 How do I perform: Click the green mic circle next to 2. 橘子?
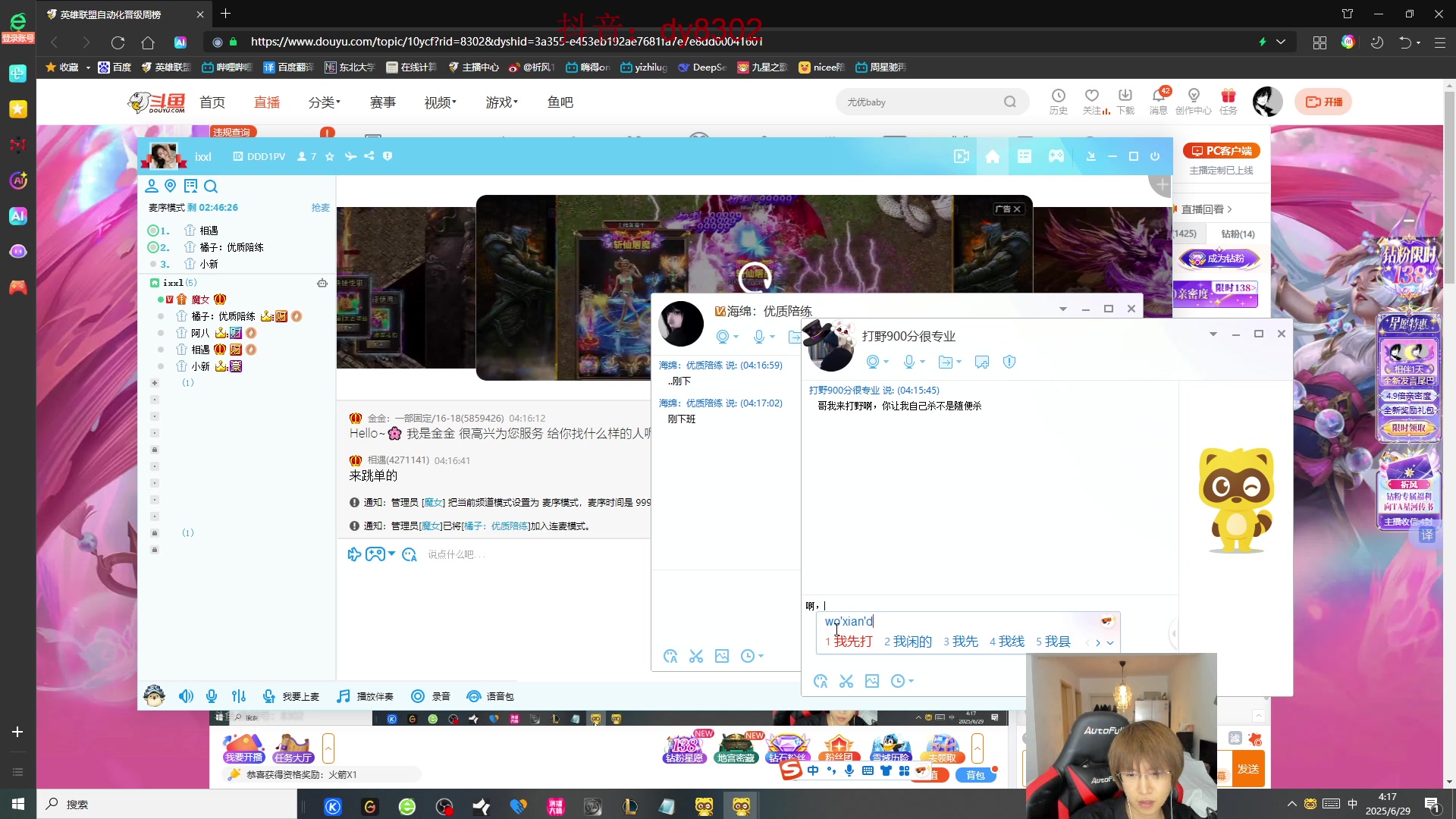click(152, 247)
